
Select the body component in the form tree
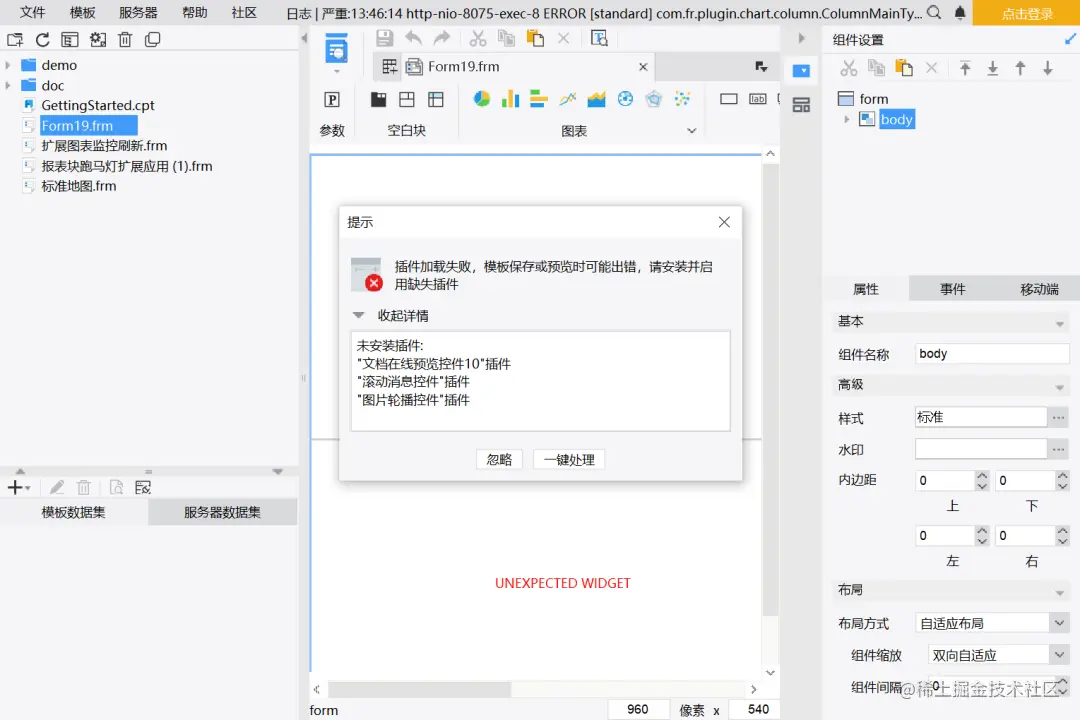pos(896,119)
